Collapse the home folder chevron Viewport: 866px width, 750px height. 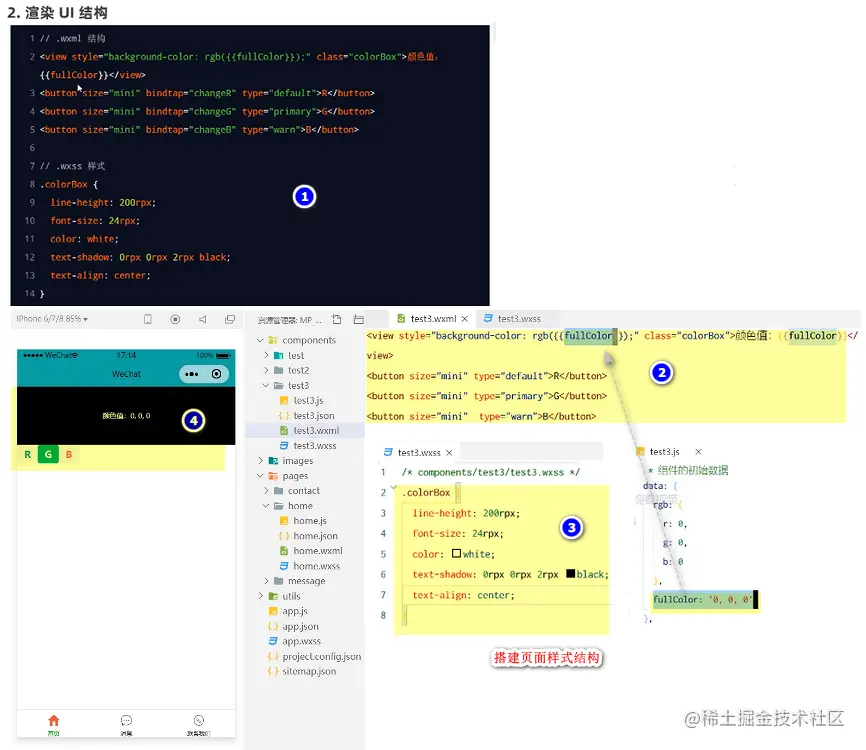(x=266, y=505)
